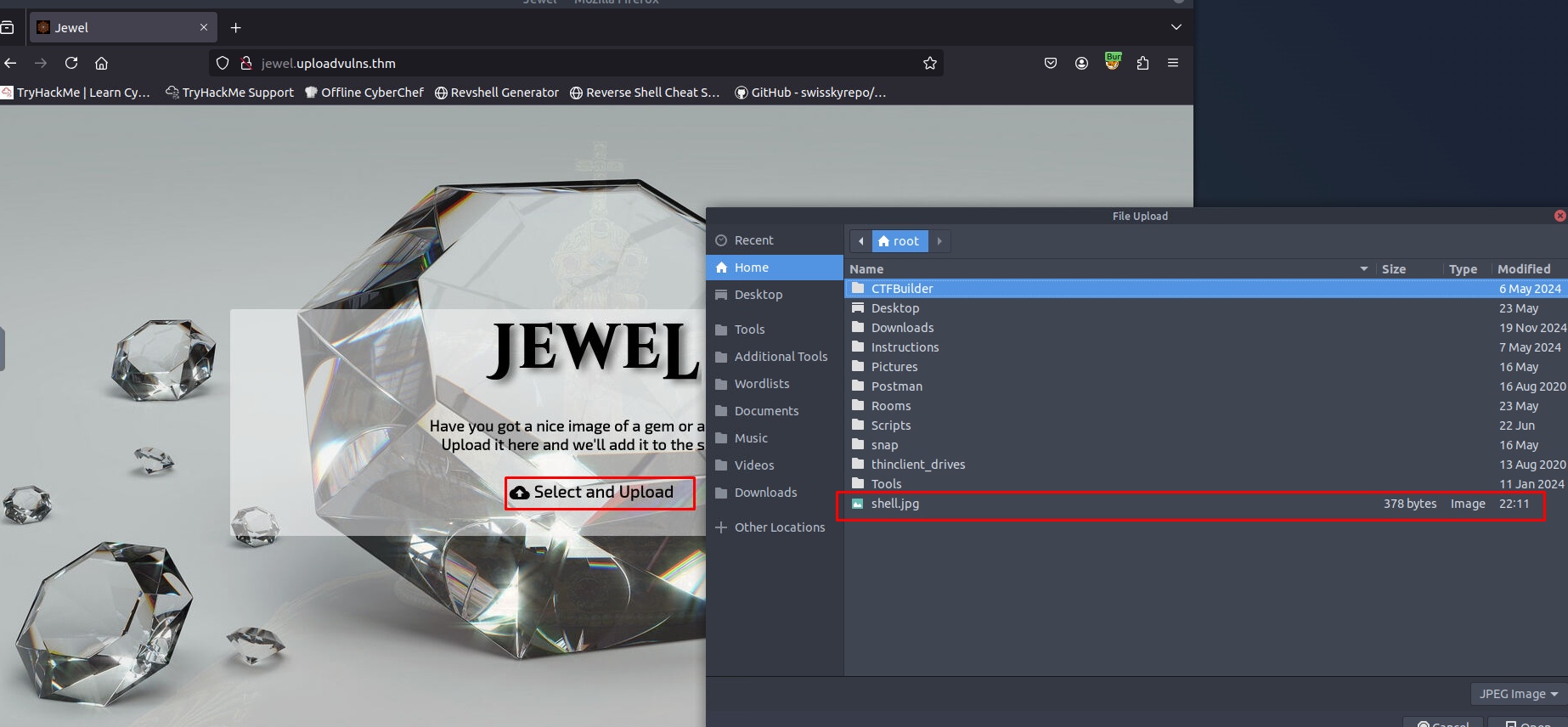Sort files by Modified column

pos(1529,268)
